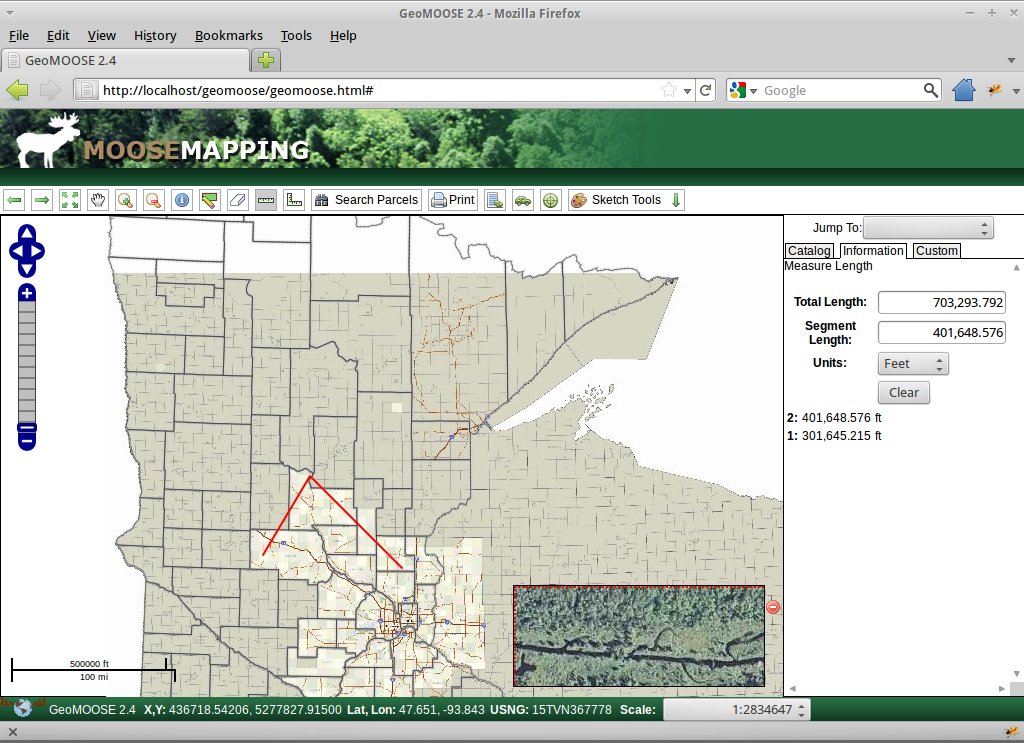The image size is (1024, 743).
Task: Go to previous map extent arrow
Action: (14, 200)
